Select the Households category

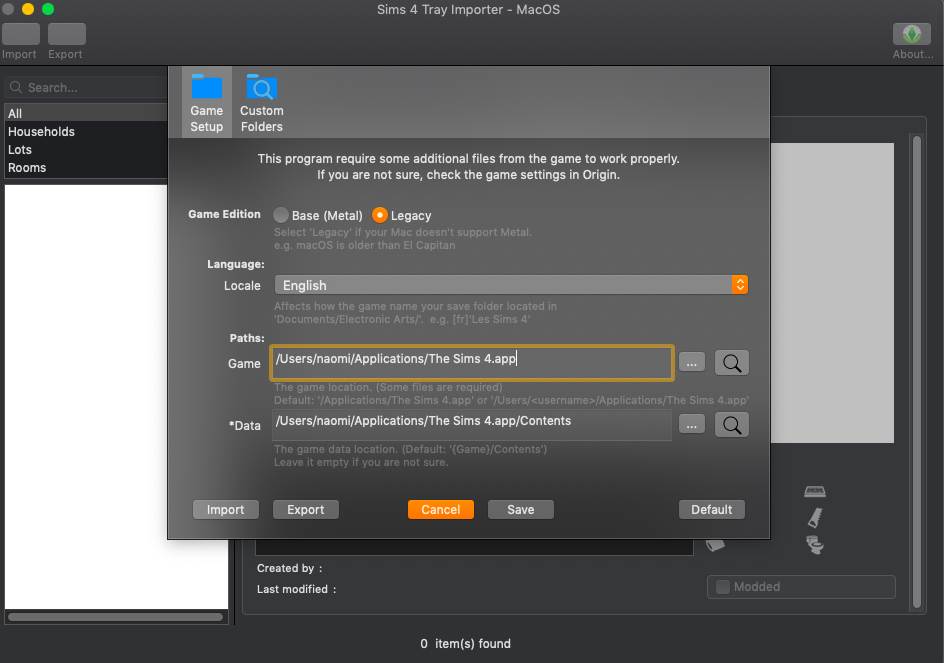(x=86, y=131)
